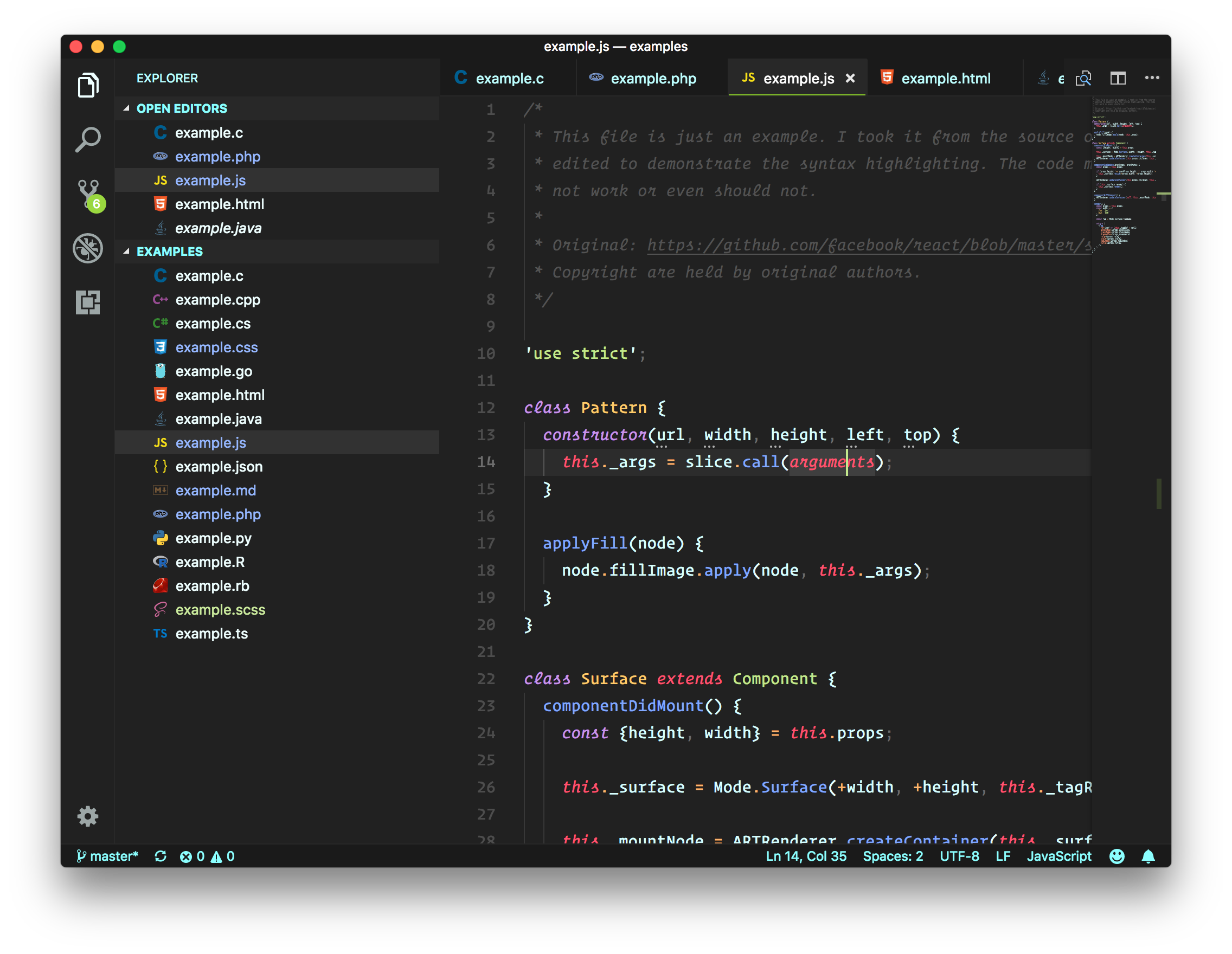Image resolution: width=1232 pixels, height=954 pixels.
Task: Click the EXPLORER panel title
Action: coord(167,79)
